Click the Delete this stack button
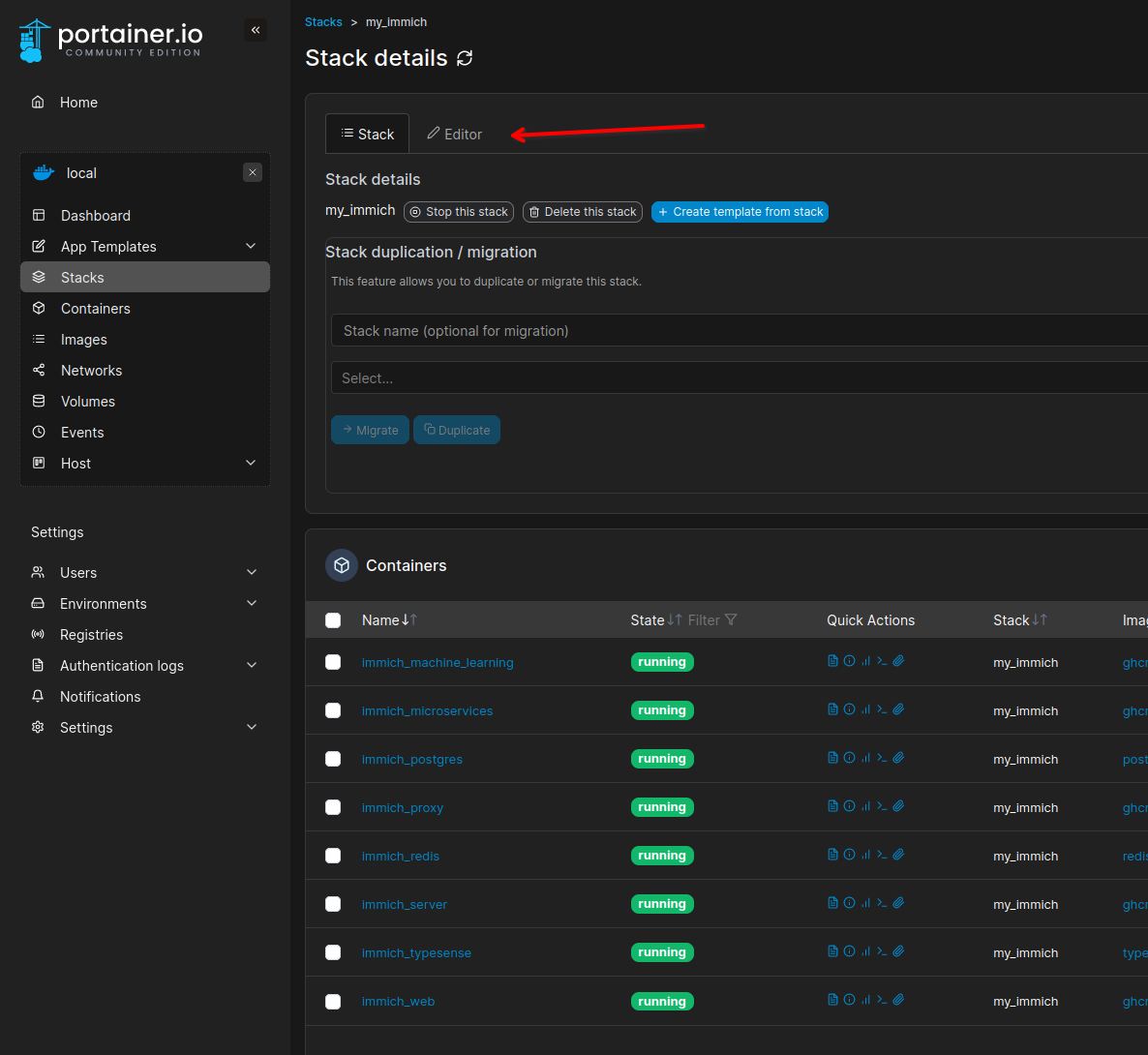 pyautogui.click(x=583, y=212)
